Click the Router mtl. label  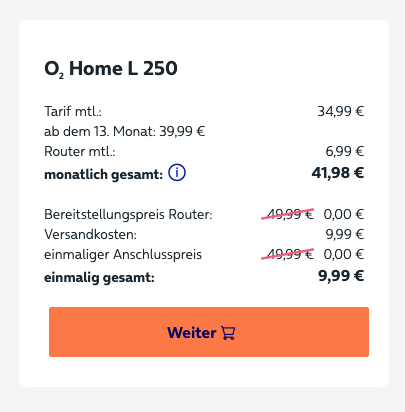coord(80,151)
